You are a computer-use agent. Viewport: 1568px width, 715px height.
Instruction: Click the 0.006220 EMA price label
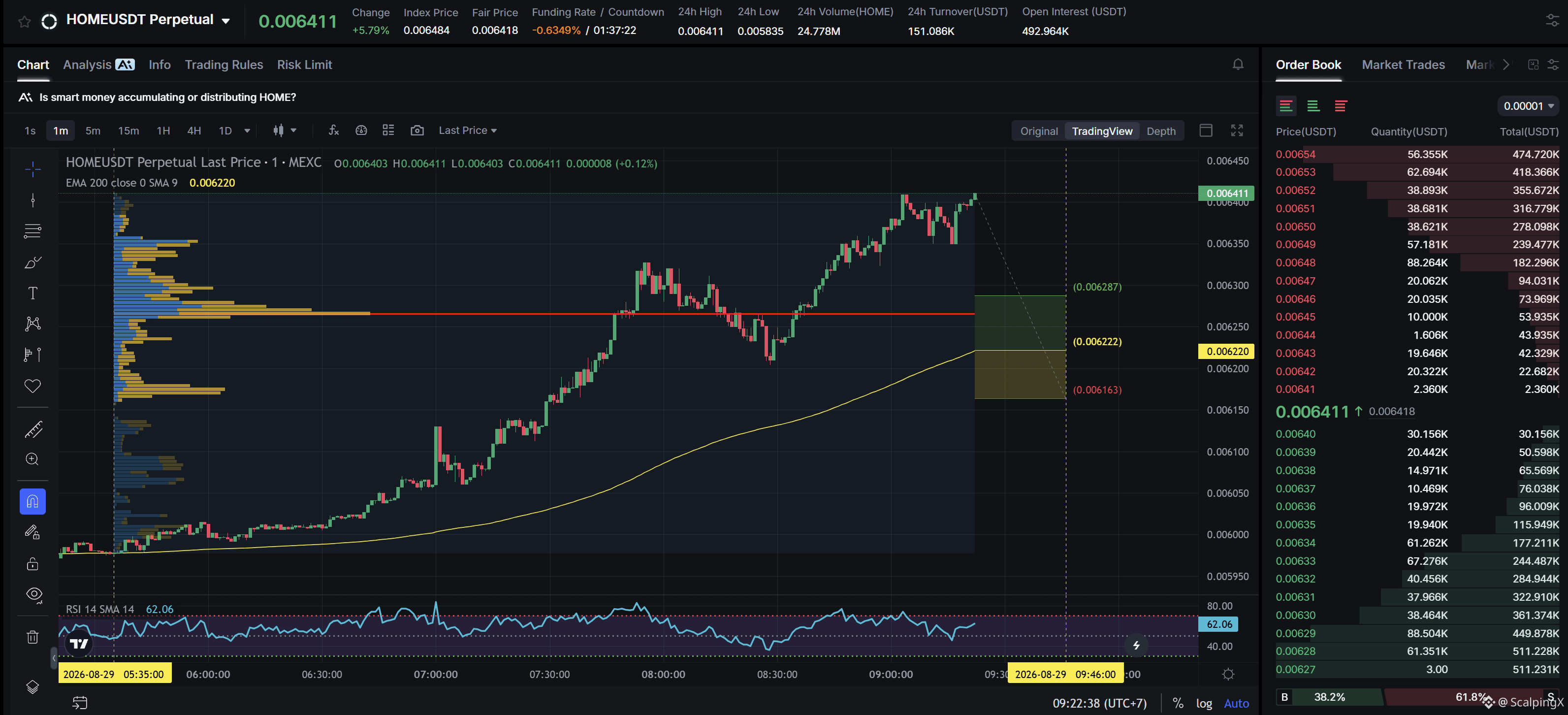coord(1226,352)
